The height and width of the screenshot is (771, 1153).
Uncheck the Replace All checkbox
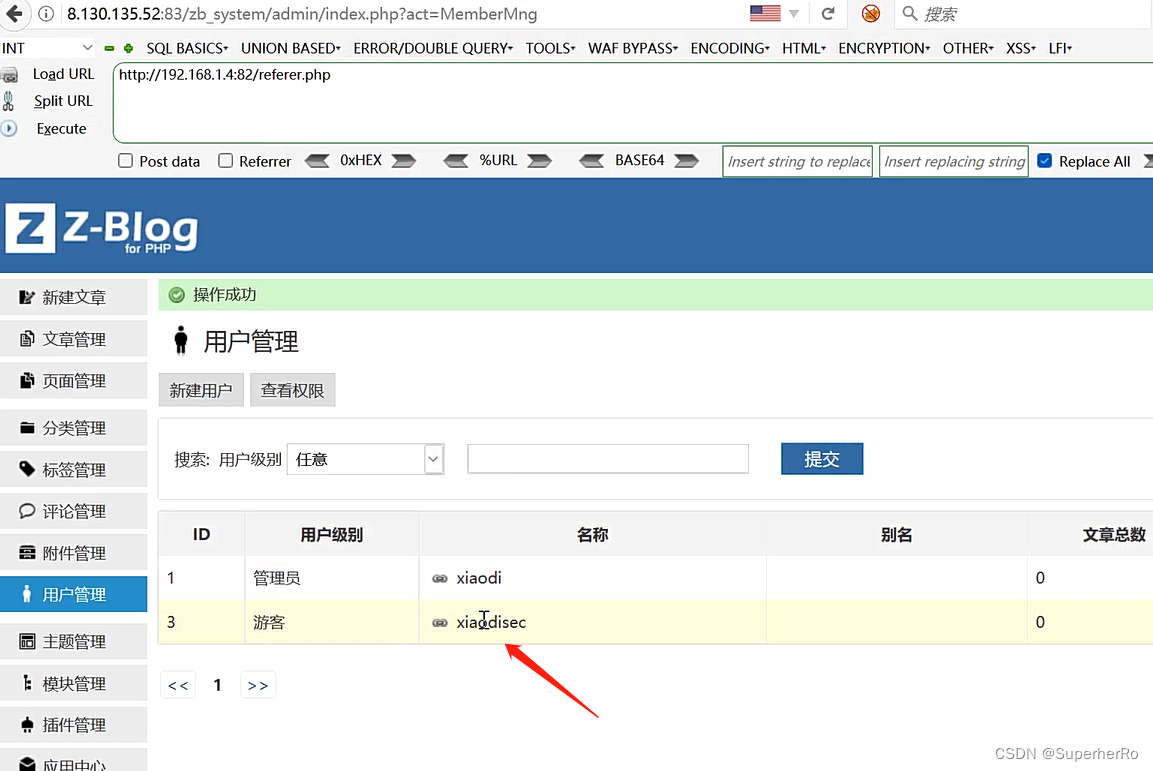1044,159
